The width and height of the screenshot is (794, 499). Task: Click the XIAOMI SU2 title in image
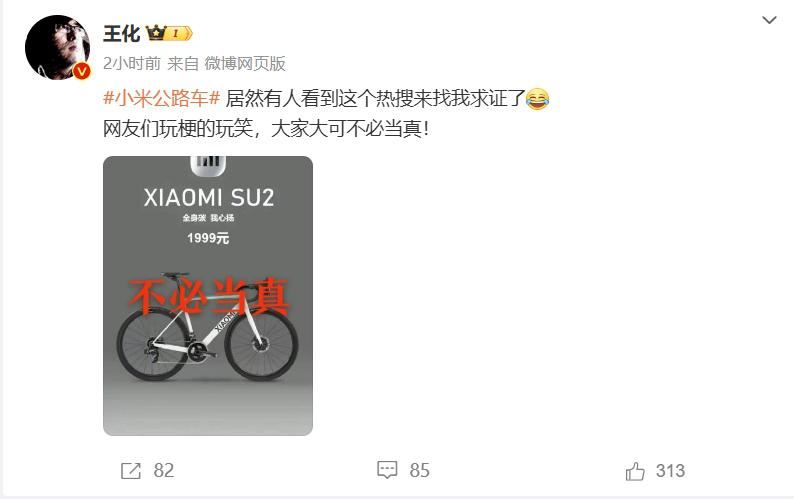[209, 198]
